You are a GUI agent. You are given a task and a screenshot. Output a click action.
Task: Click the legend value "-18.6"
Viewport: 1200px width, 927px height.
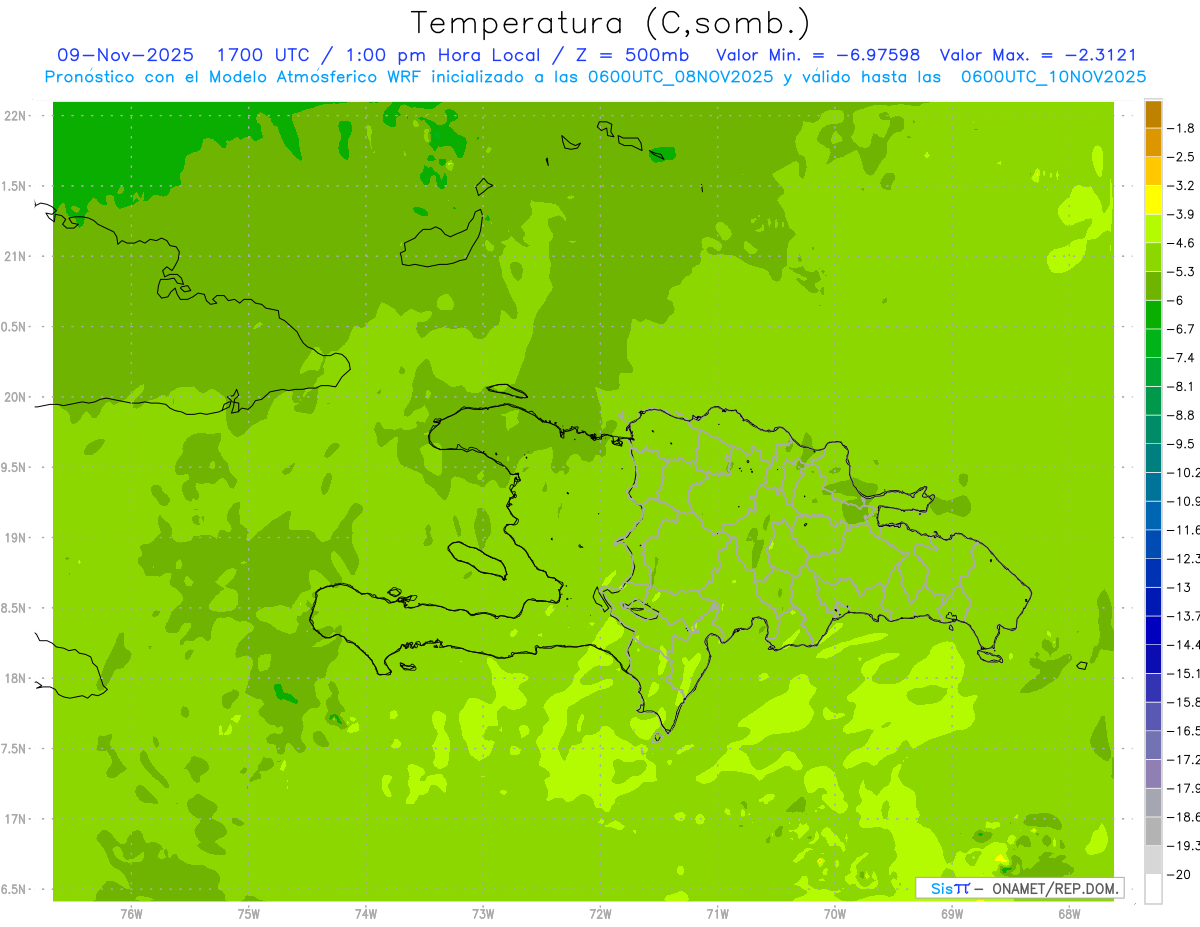(x=1184, y=817)
